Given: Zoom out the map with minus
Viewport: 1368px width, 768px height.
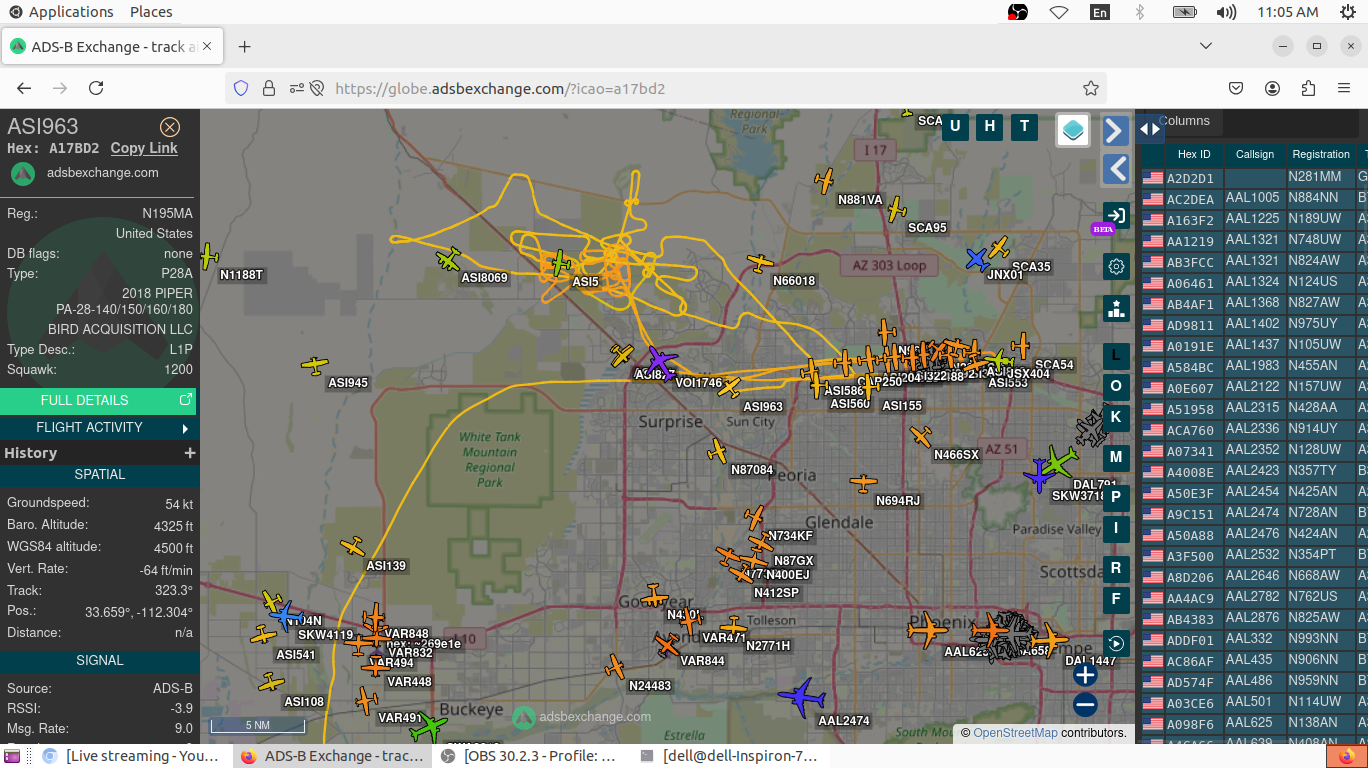Looking at the screenshot, I should pos(1085,705).
